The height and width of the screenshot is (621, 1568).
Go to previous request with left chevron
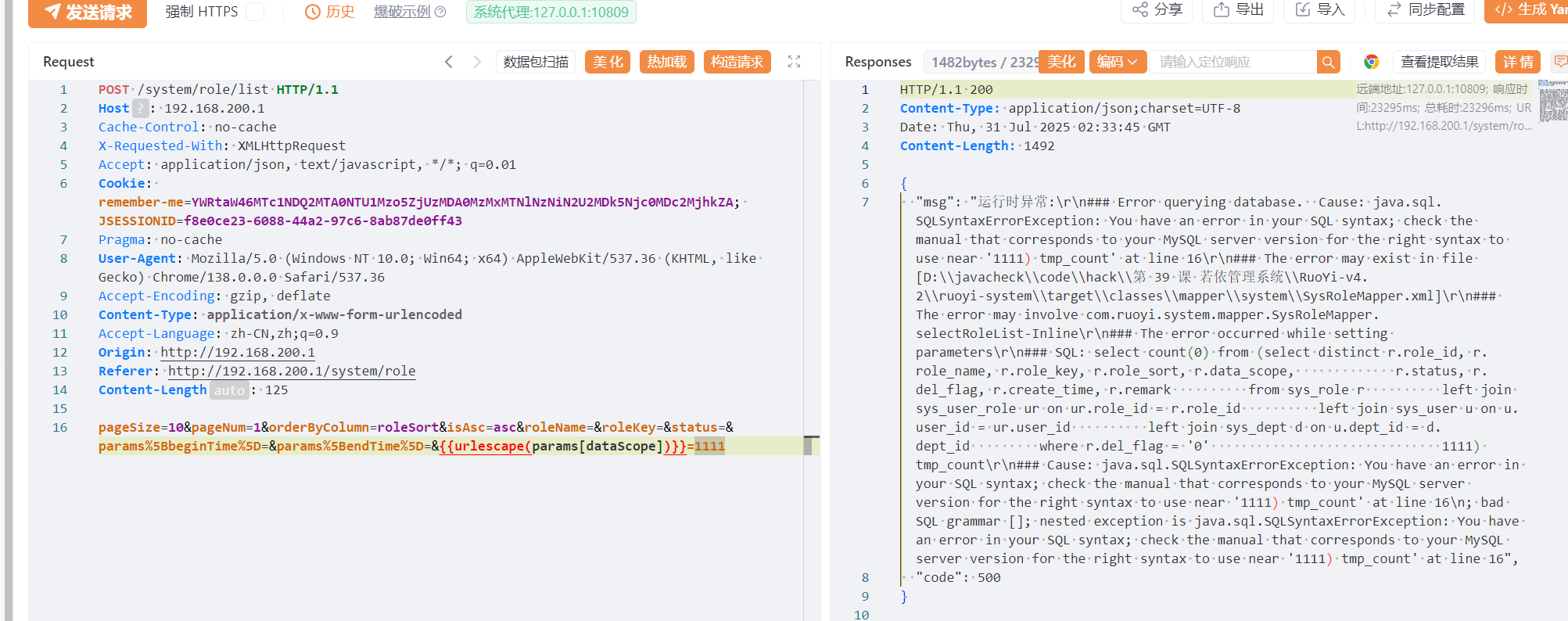pos(449,62)
